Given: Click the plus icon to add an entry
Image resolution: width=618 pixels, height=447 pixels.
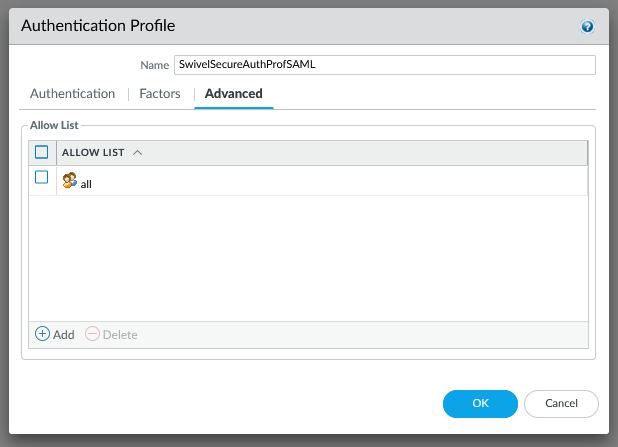Looking at the screenshot, I should click(42, 334).
